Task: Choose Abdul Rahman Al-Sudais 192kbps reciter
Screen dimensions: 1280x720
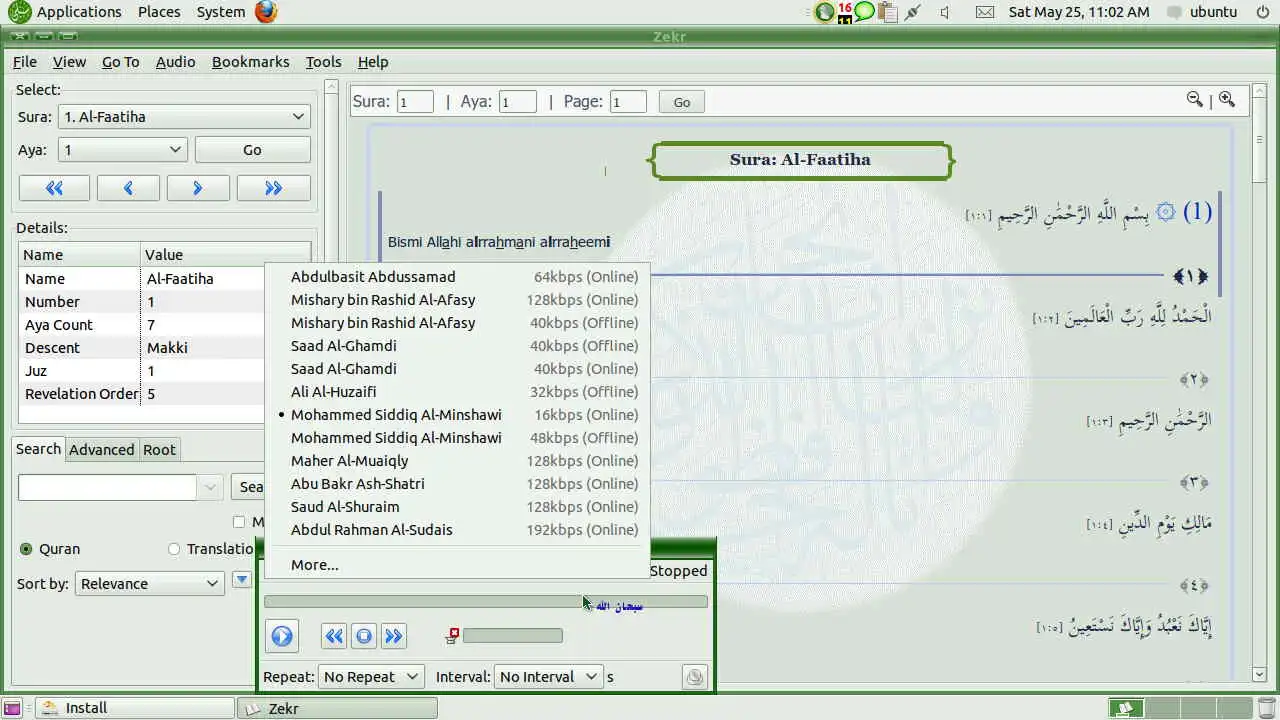Action: click(x=460, y=530)
